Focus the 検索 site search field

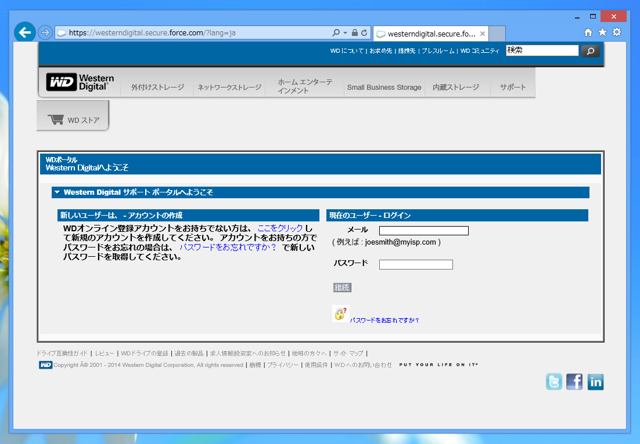point(542,50)
